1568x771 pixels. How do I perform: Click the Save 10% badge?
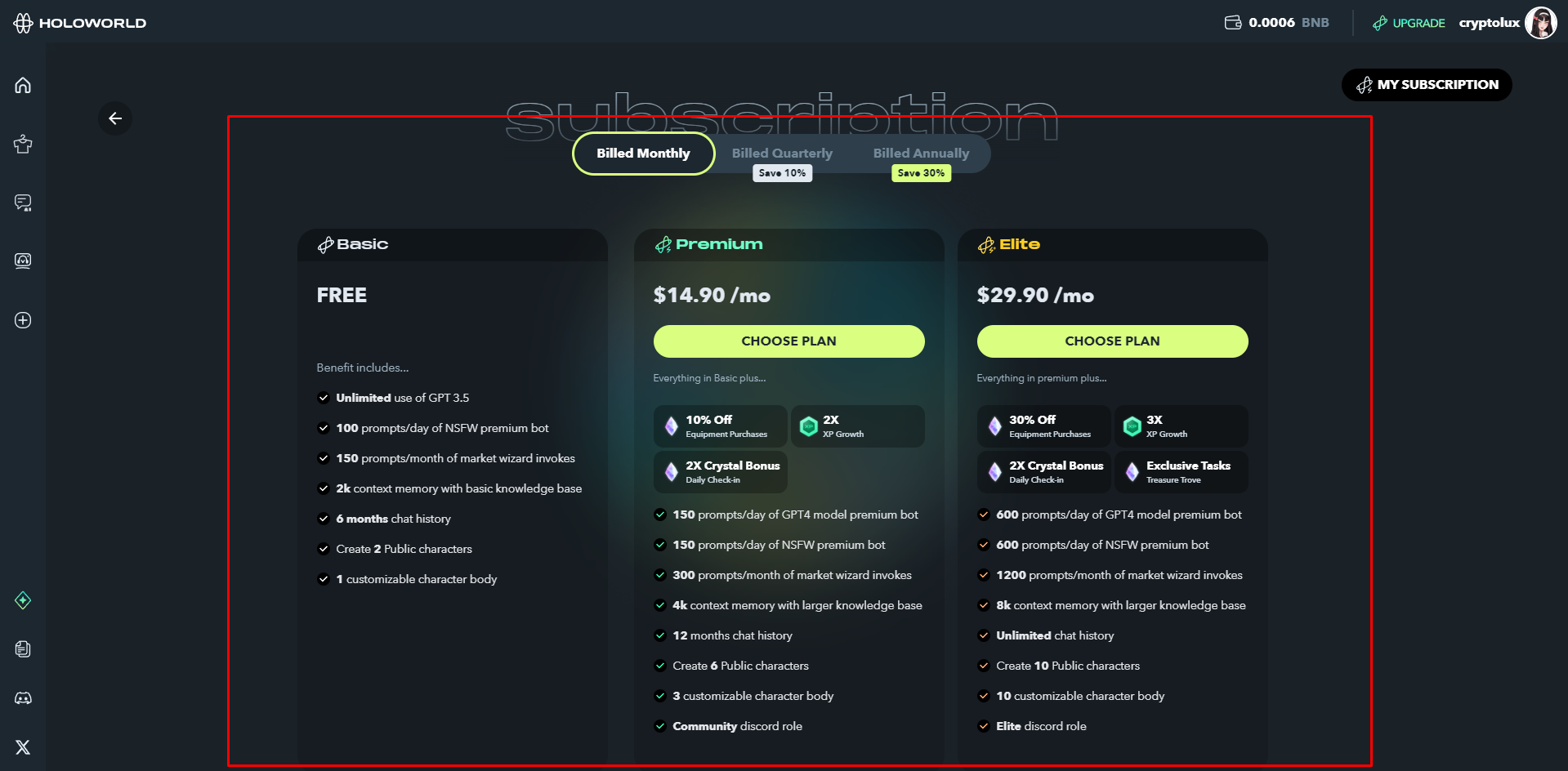tap(782, 173)
